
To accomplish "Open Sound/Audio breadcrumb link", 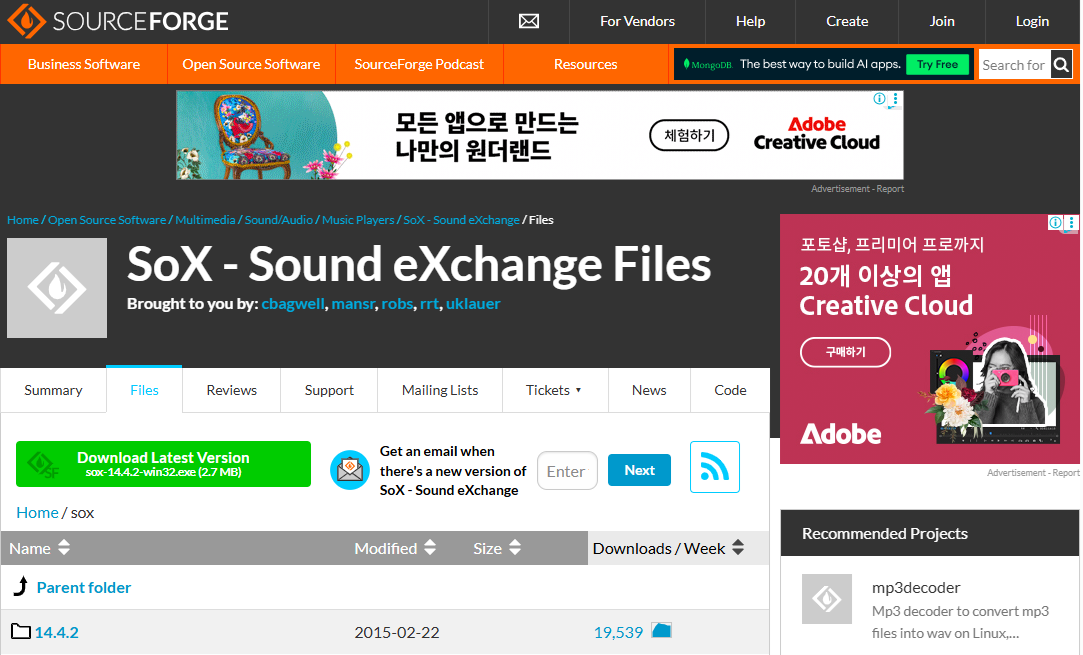I will point(279,220).
